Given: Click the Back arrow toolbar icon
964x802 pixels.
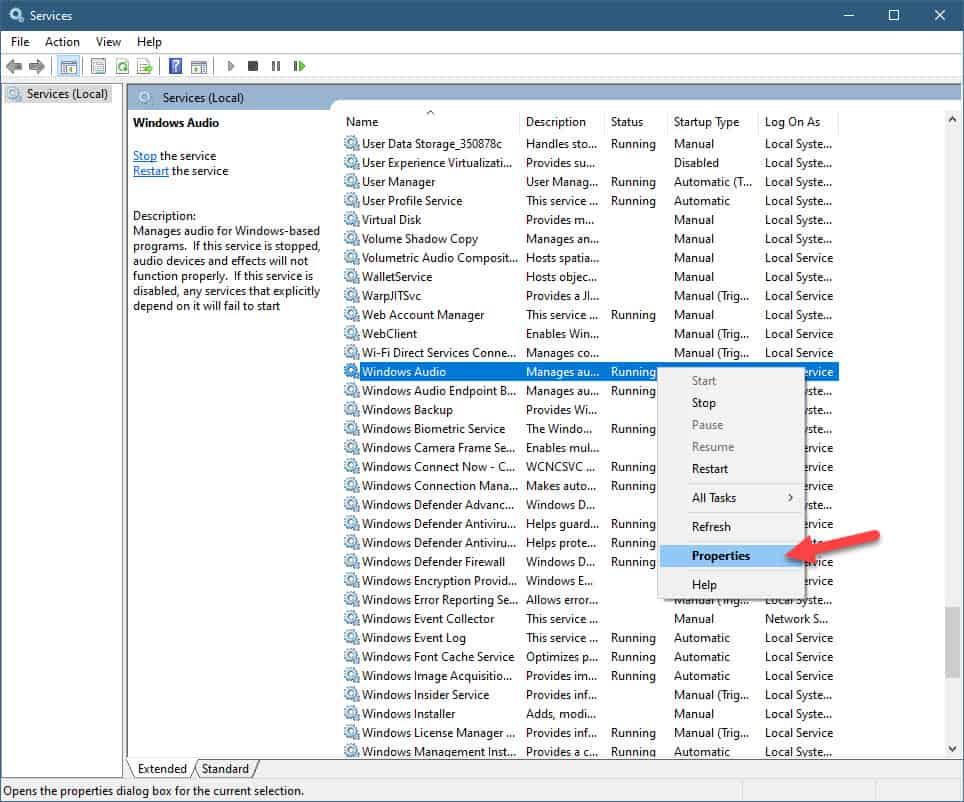Looking at the screenshot, I should [x=14, y=66].
